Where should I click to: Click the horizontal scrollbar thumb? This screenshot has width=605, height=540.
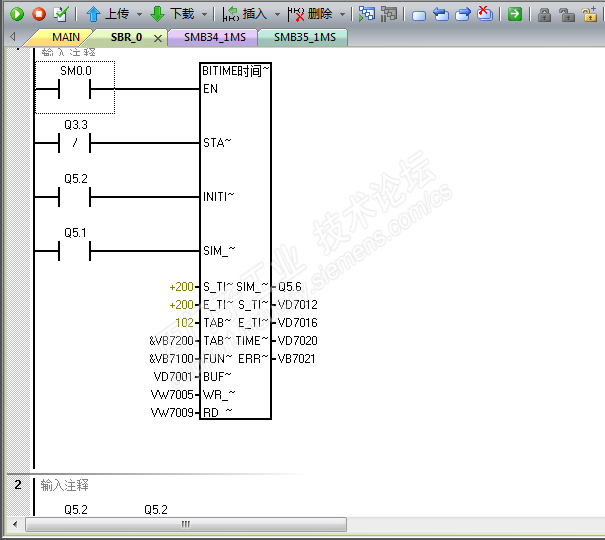click(x=186, y=525)
